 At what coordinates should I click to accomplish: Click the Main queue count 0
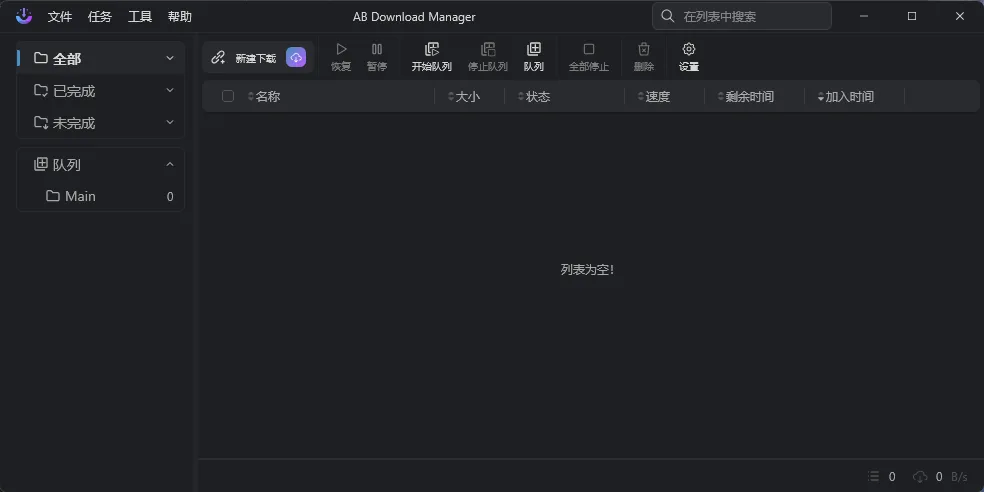pos(170,197)
